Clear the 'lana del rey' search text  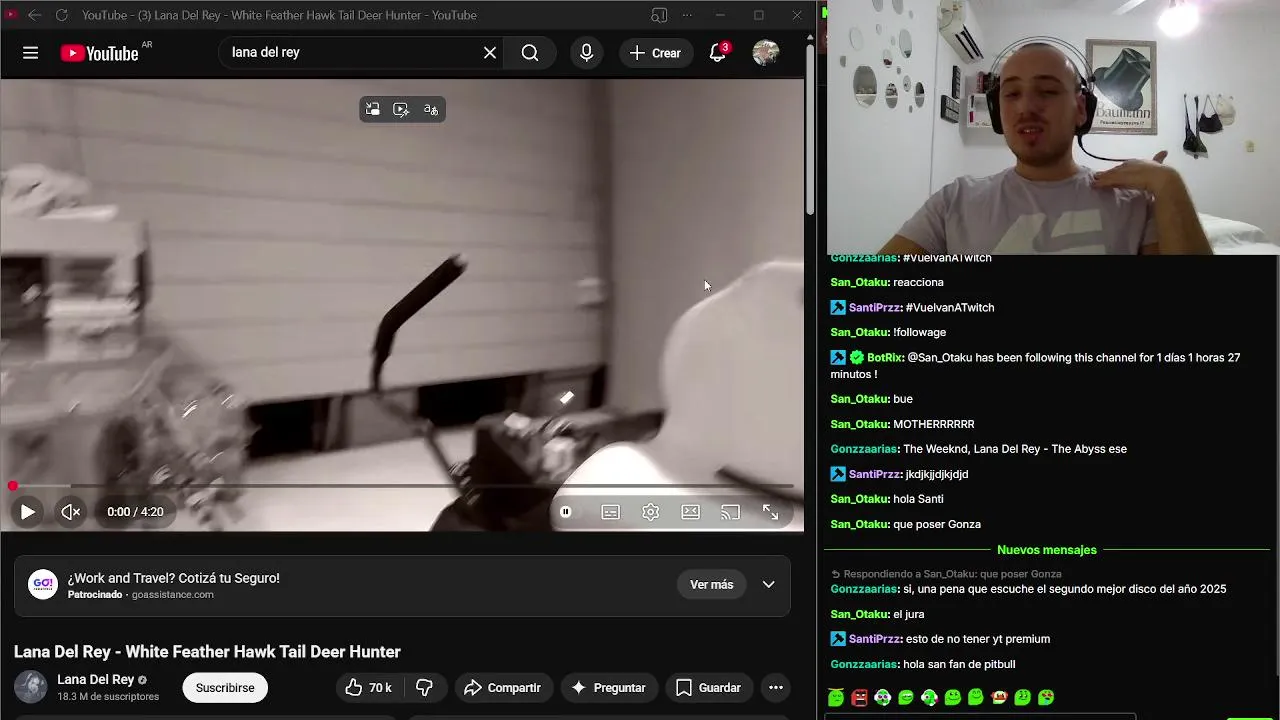pyautogui.click(x=490, y=53)
